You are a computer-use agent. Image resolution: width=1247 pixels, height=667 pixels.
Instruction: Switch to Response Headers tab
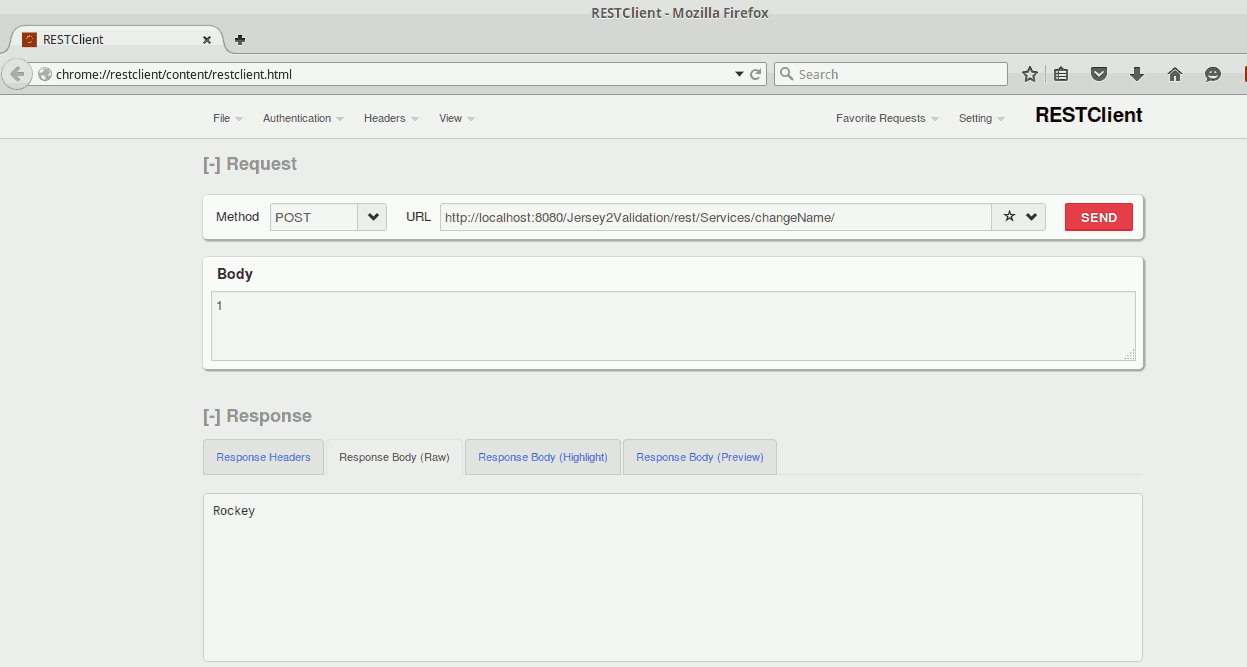pos(263,457)
